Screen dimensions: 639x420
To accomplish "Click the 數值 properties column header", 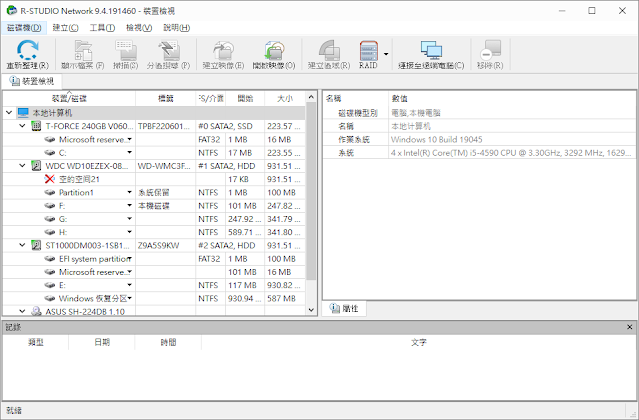I will 512,98.
